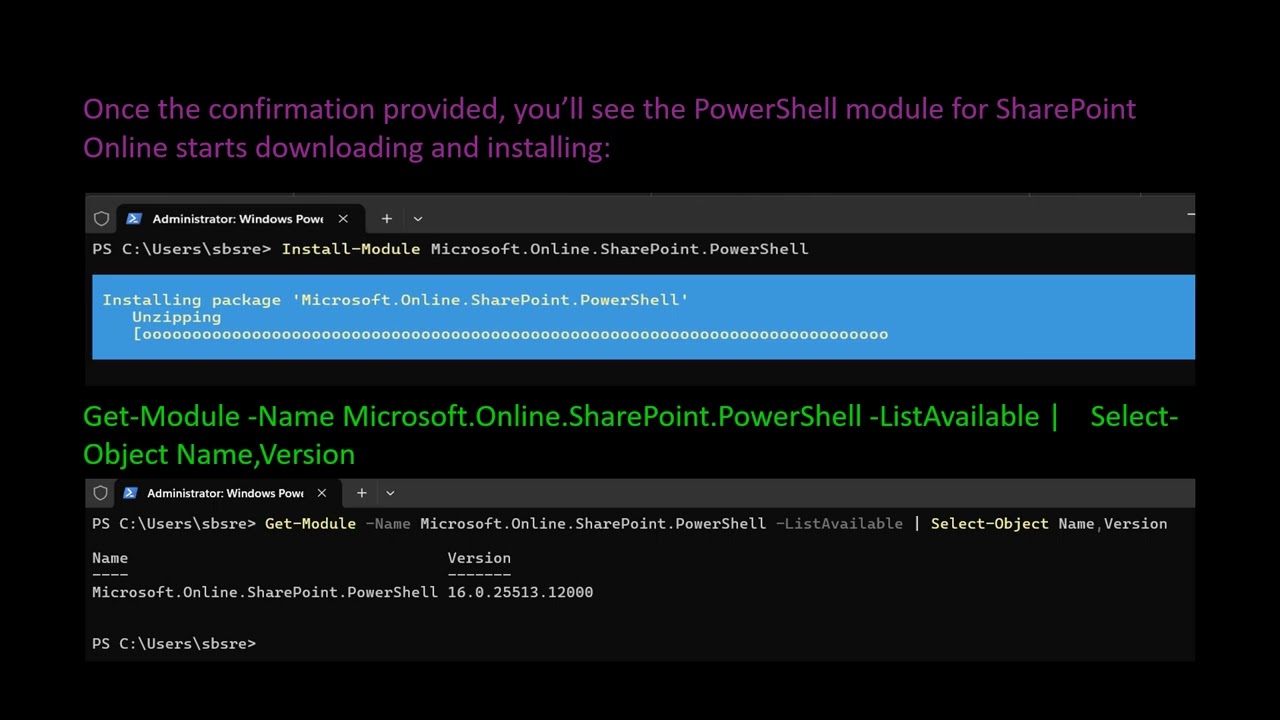Select the upper 'Administrator: Windows PowerShell' tab

[238, 219]
